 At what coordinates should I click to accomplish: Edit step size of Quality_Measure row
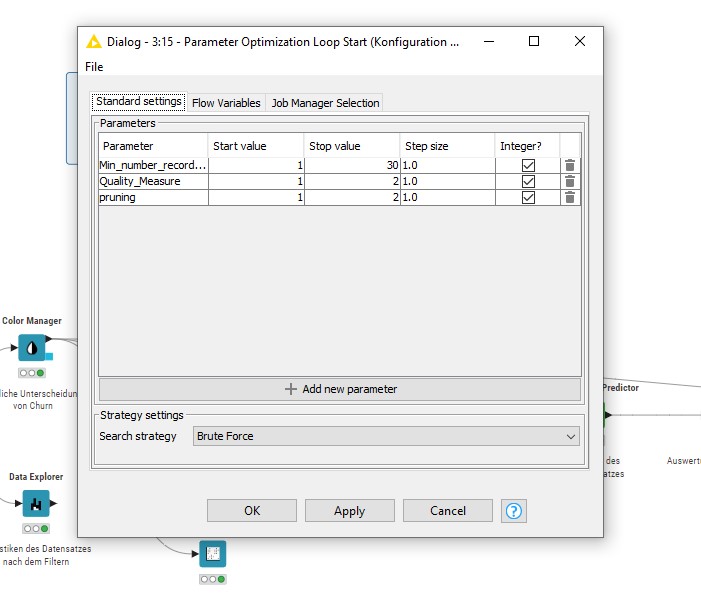coord(448,182)
